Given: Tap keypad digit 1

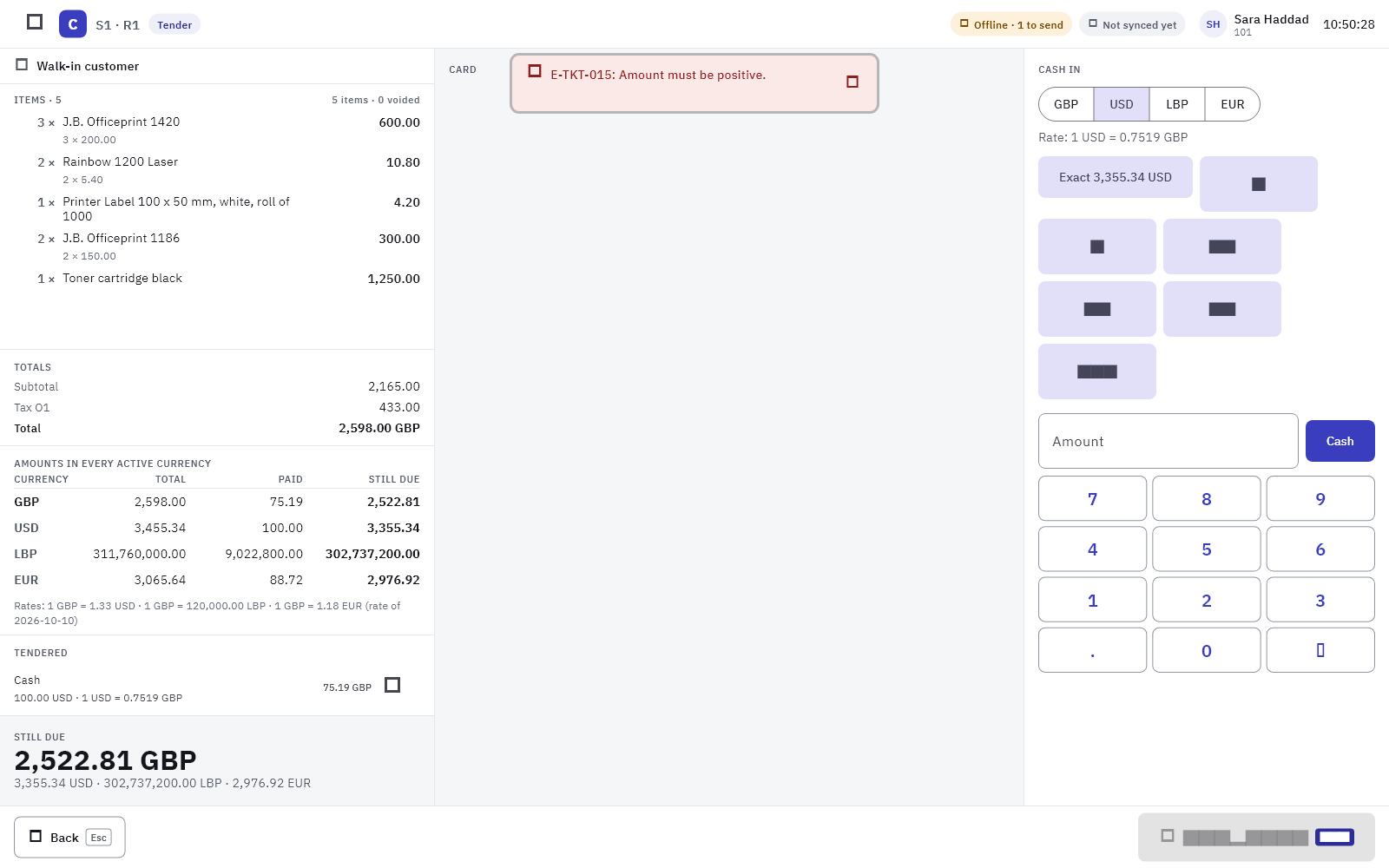Looking at the screenshot, I should tap(1092, 600).
